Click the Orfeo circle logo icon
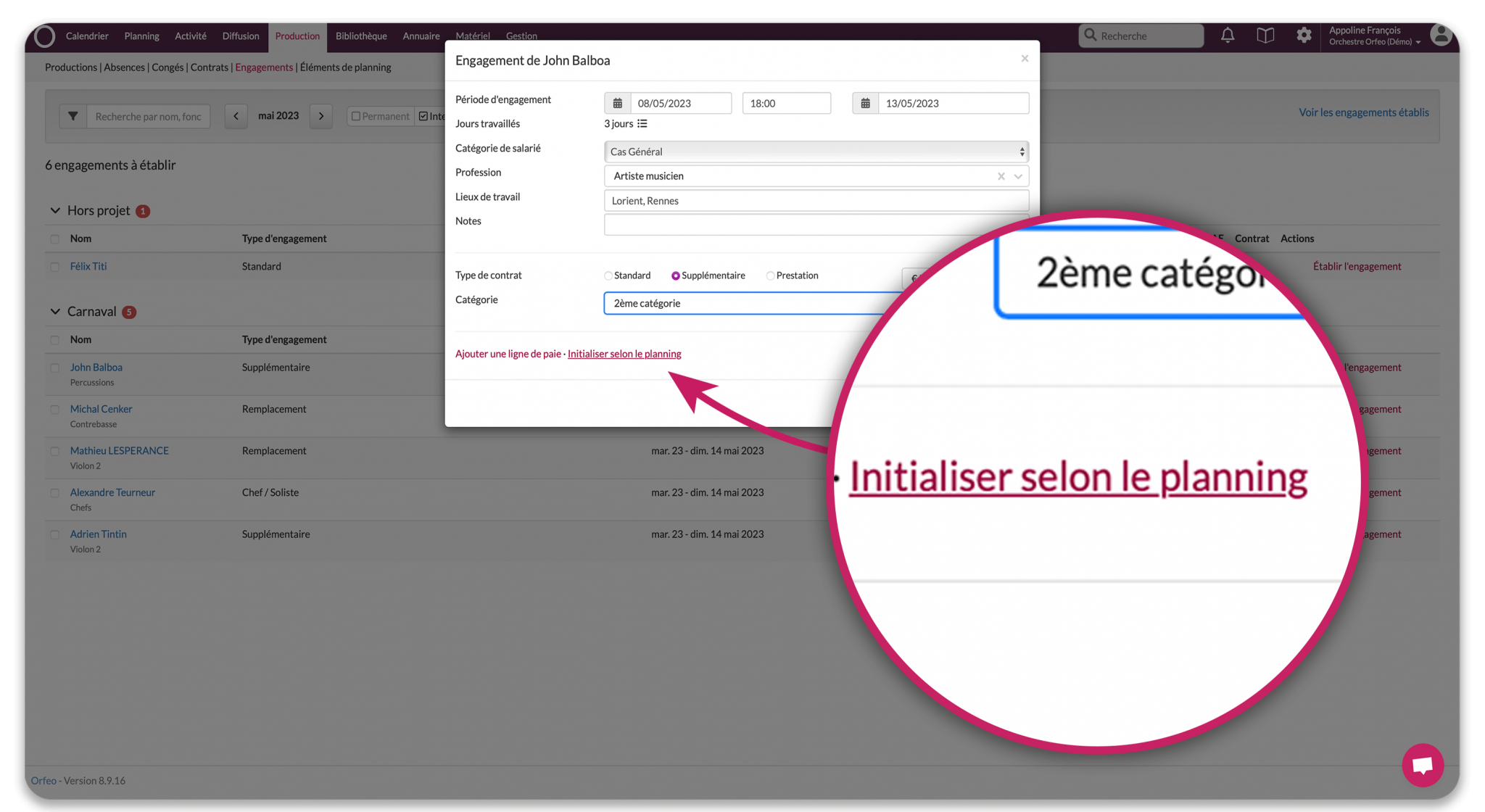Screen dimensions: 1485x812 point(44,36)
